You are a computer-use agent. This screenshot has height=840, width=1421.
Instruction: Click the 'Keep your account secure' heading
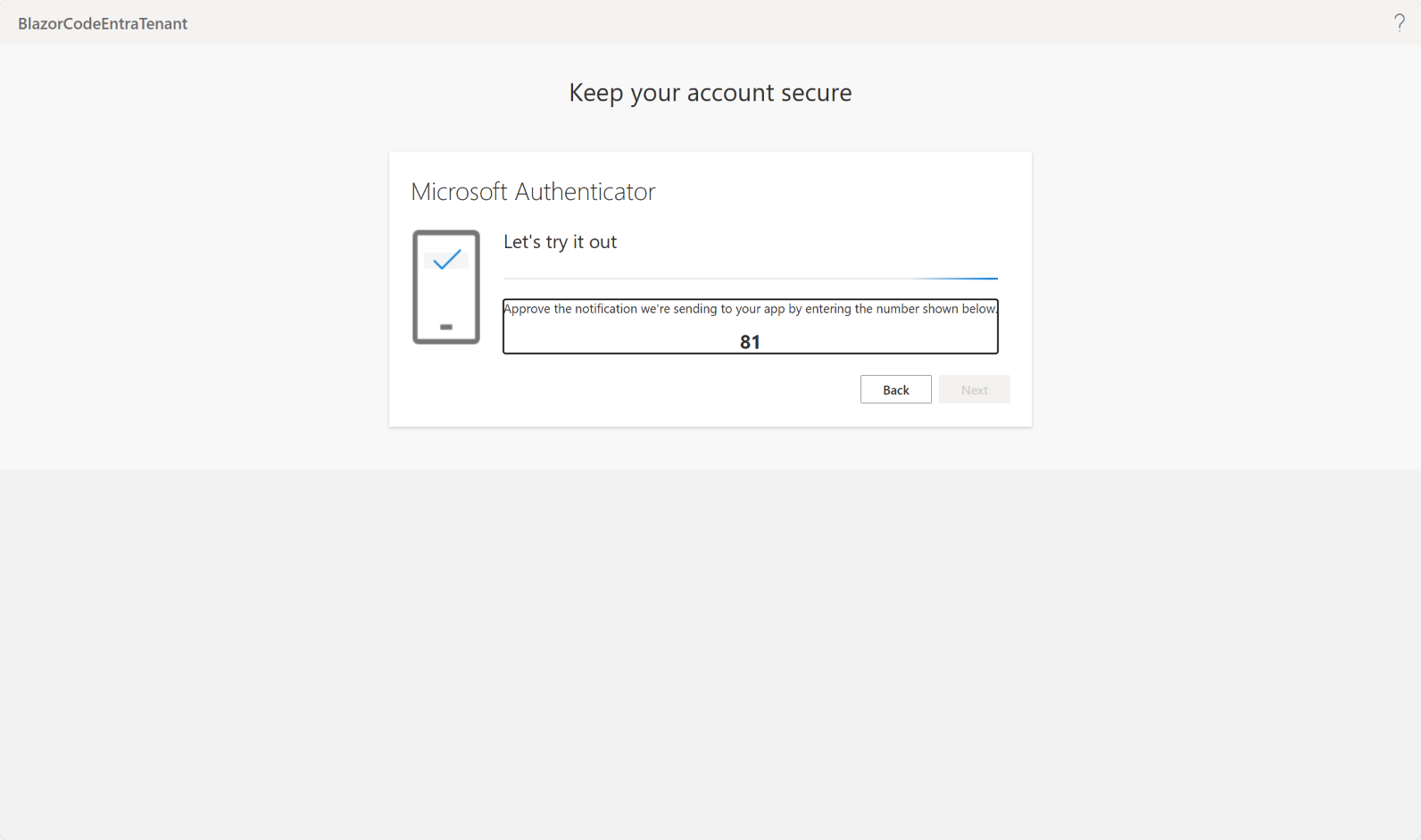coord(710,93)
